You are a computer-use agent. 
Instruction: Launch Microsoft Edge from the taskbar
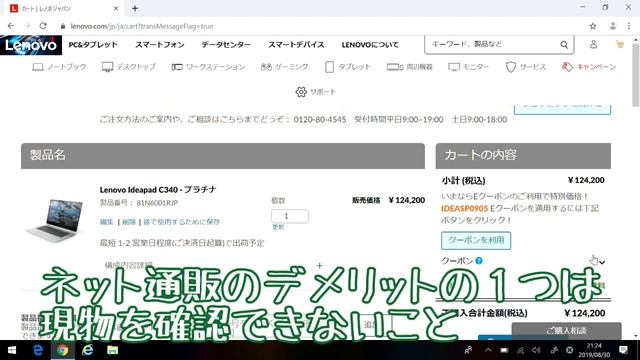(x=38, y=350)
